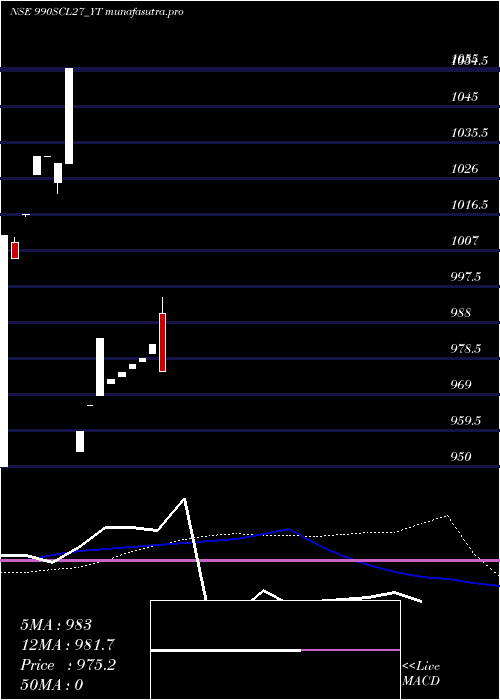Click the Price : 975.2 value
This screenshot has width=500, height=700.
(68, 665)
